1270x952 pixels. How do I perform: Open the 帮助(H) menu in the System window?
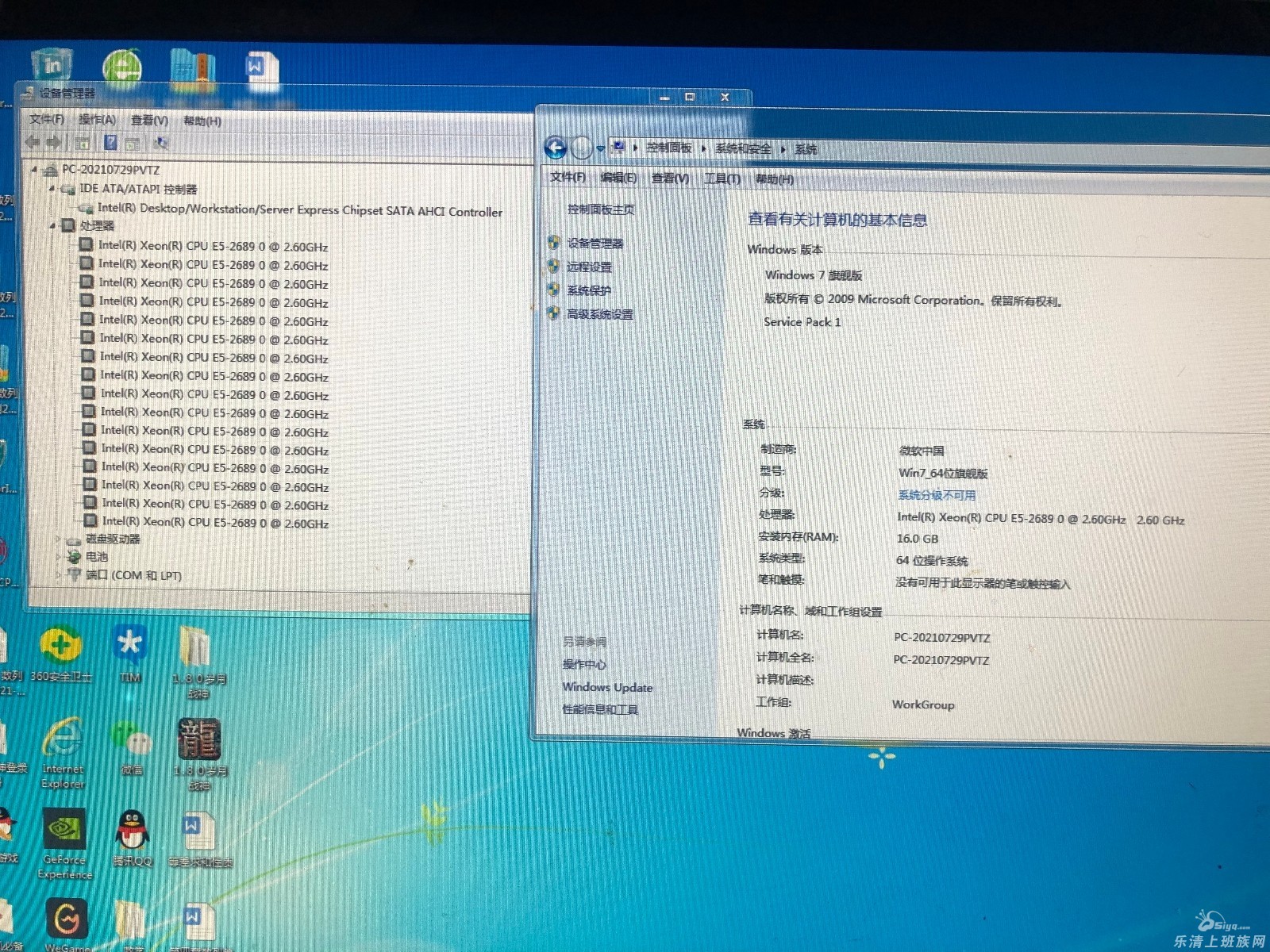point(774,179)
